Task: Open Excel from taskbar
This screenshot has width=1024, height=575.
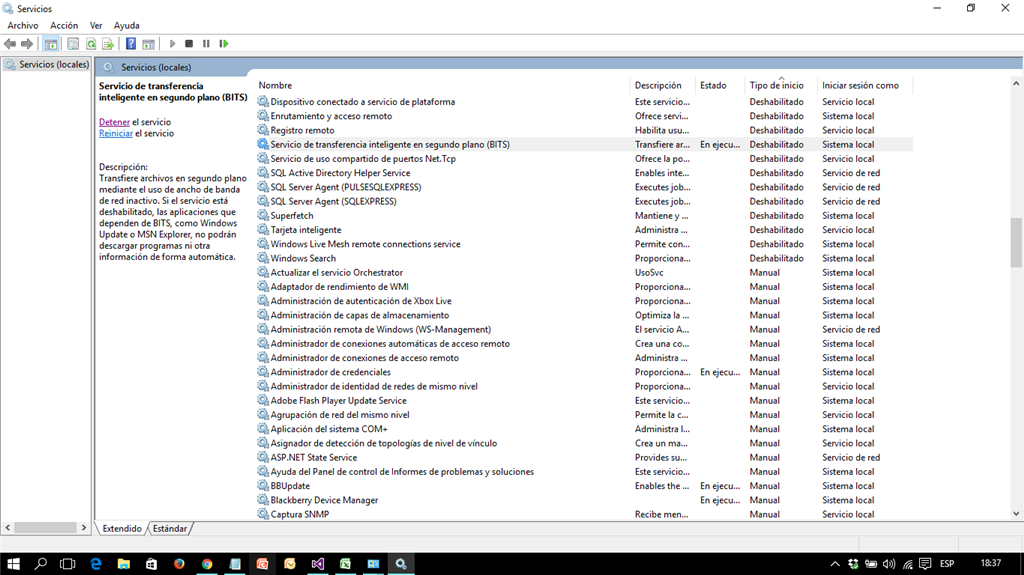Action: [x=345, y=563]
